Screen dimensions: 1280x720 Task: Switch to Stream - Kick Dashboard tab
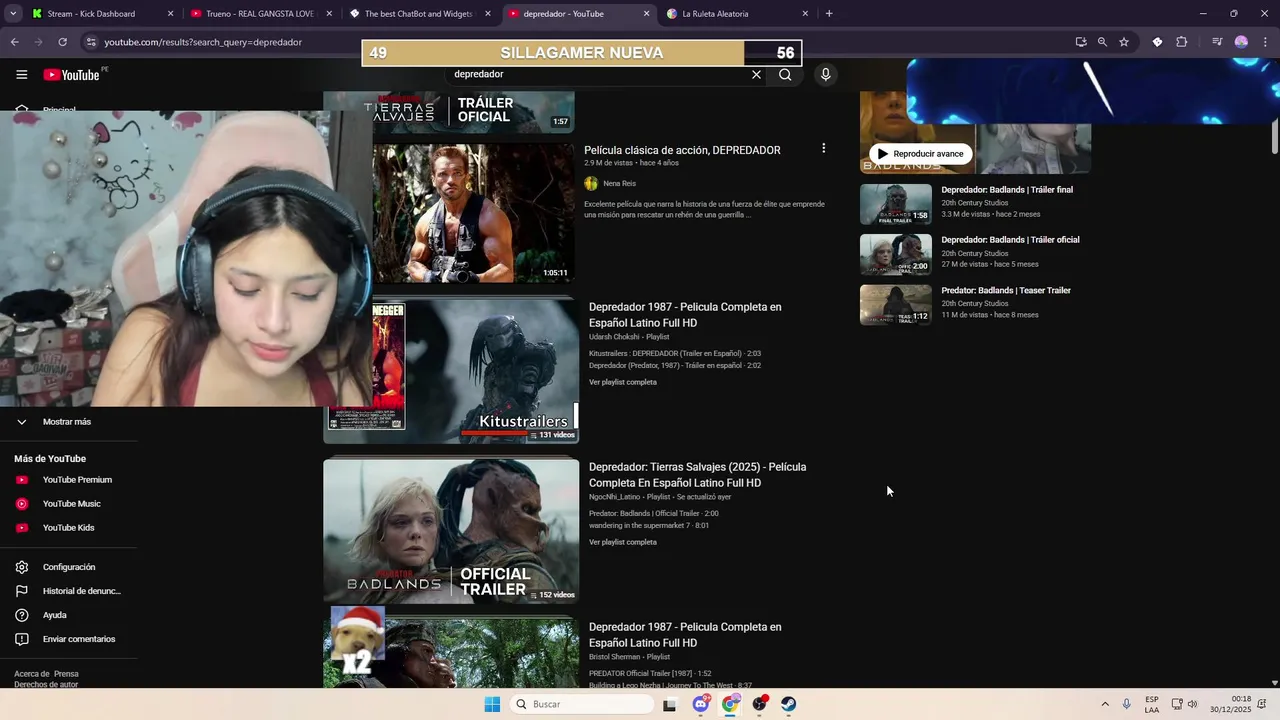point(91,14)
